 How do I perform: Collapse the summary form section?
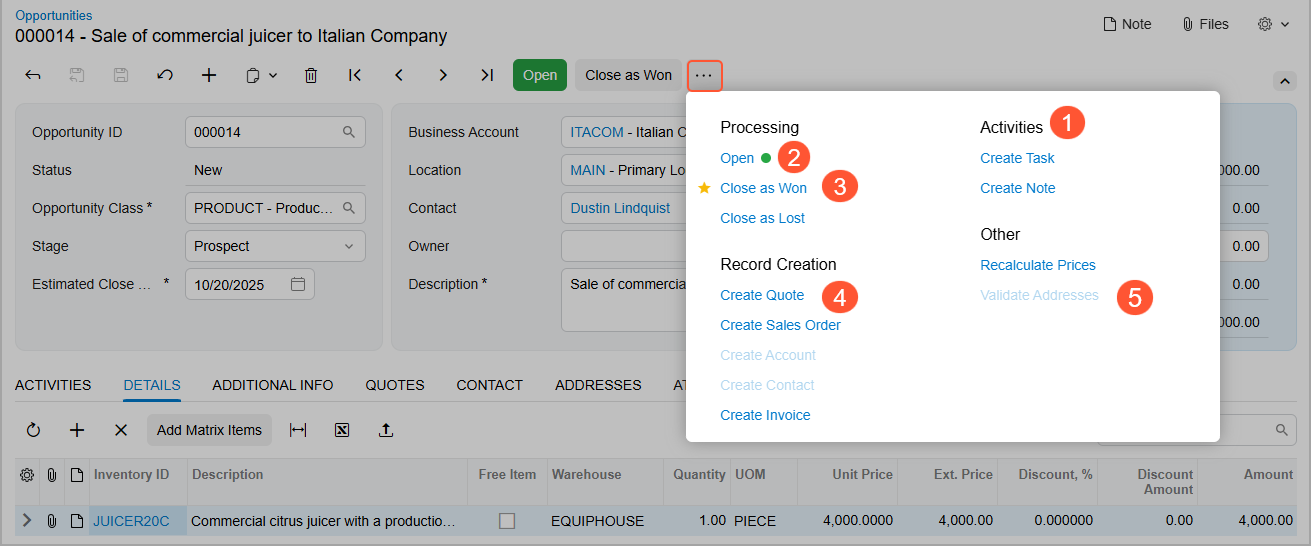coord(1282,81)
